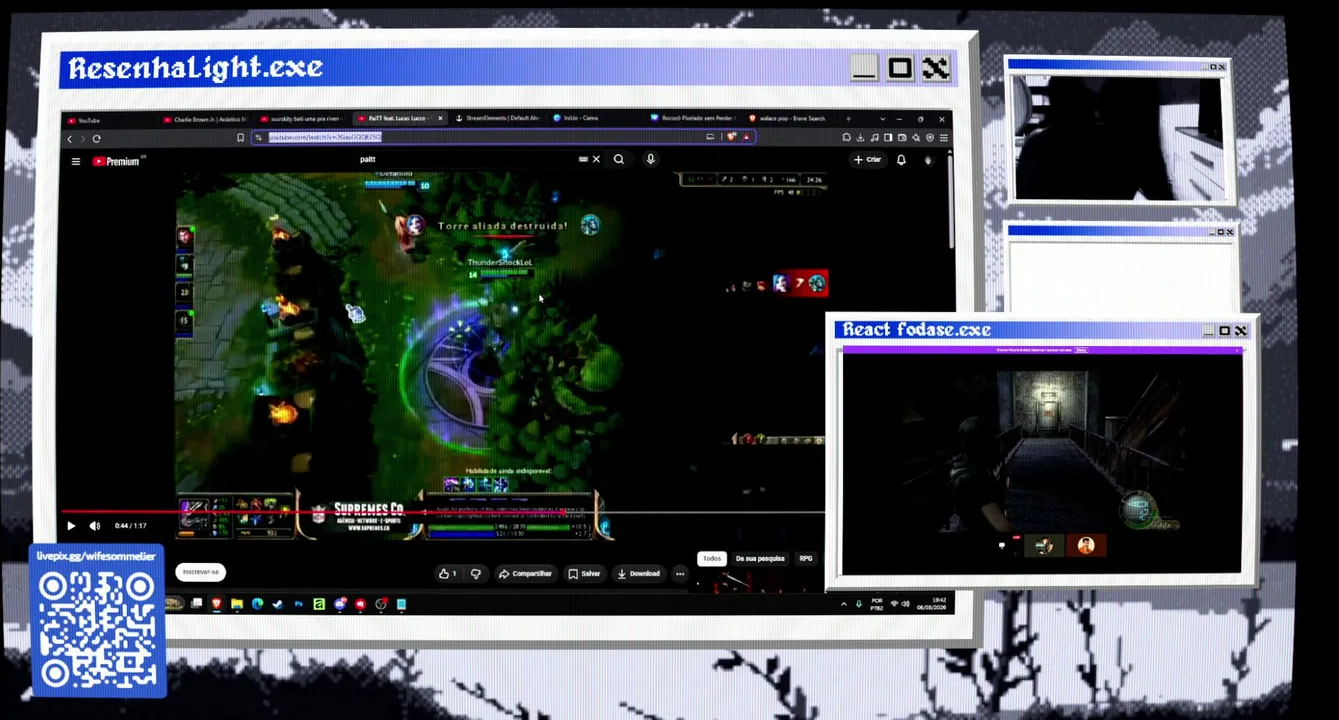The image size is (1339, 720).
Task: Open YouTube notifications bell
Action: click(x=901, y=160)
